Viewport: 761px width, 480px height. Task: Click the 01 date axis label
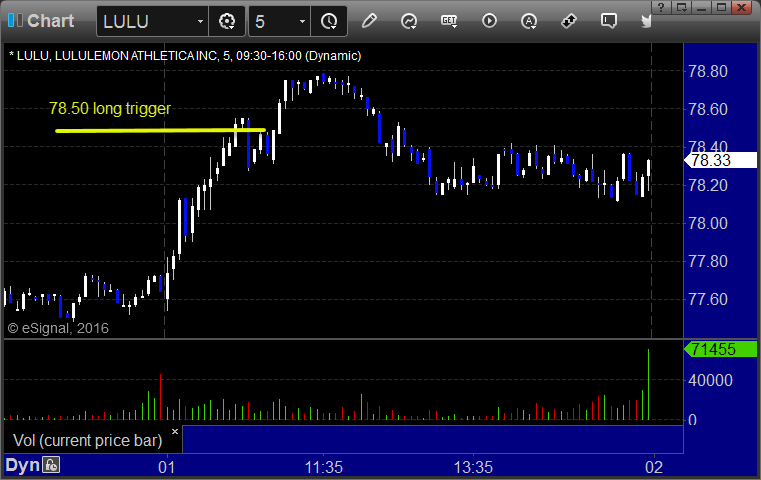[166, 467]
